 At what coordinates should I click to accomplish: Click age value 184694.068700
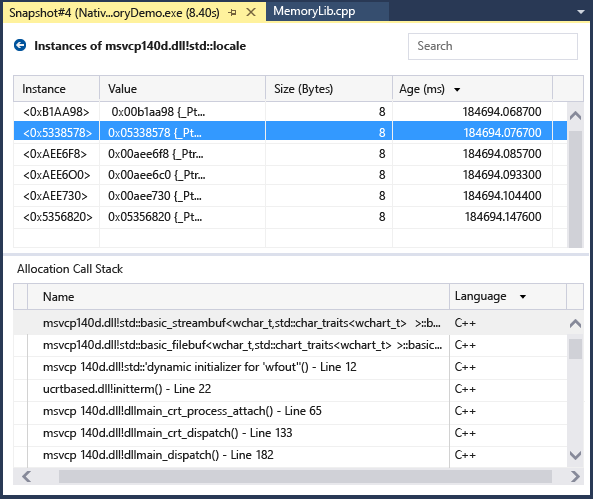(x=502, y=112)
